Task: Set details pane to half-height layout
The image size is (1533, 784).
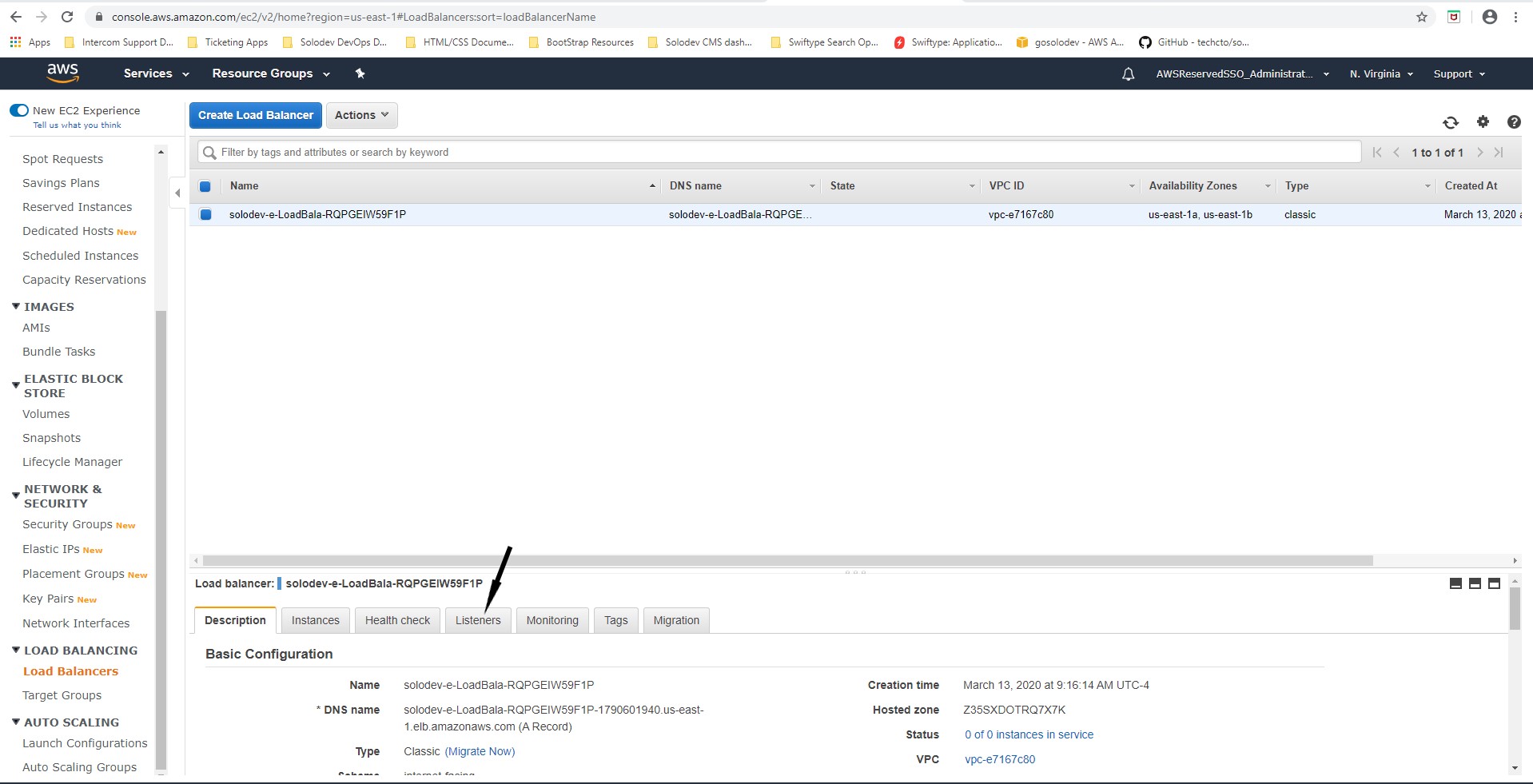Action: point(1475,584)
